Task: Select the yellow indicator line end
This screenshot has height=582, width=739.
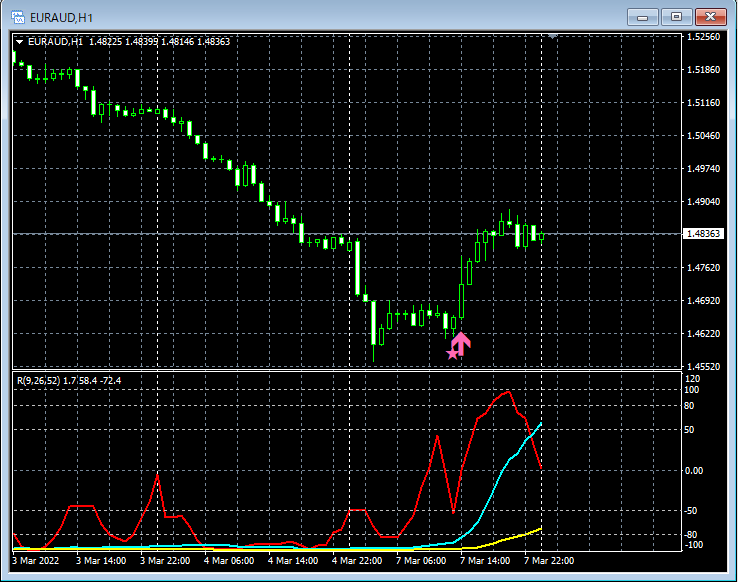Action: [x=540, y=529]
